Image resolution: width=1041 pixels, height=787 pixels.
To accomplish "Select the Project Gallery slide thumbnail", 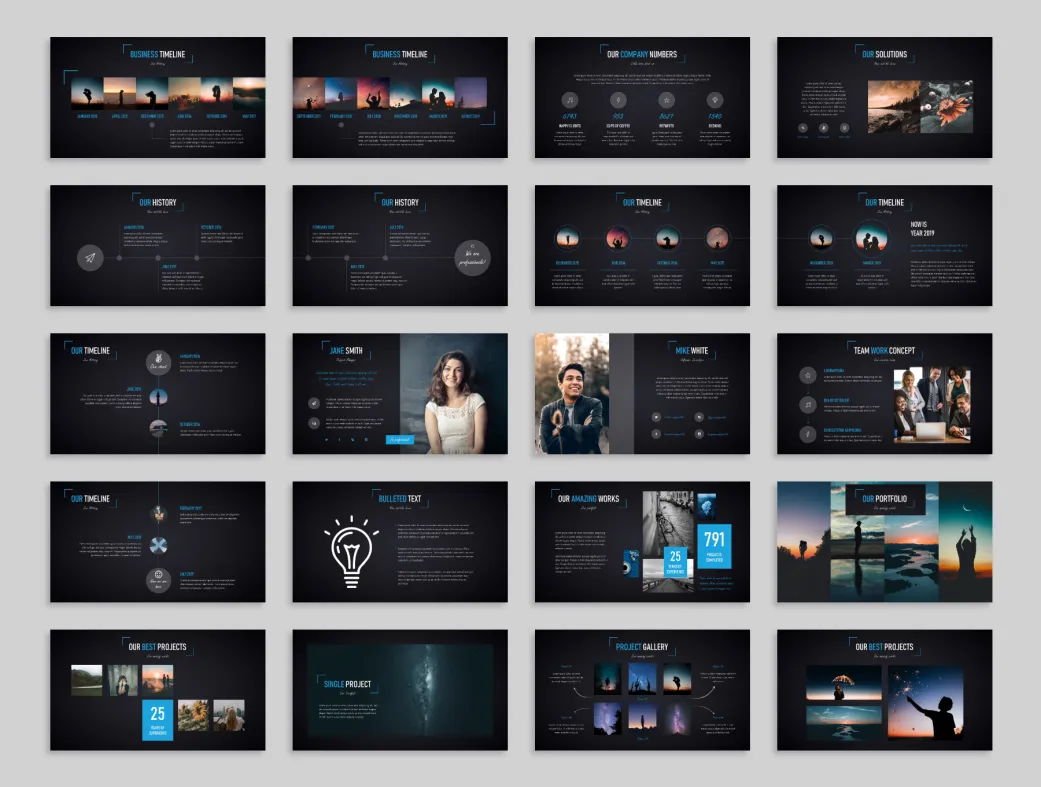I will coord(642,690).
